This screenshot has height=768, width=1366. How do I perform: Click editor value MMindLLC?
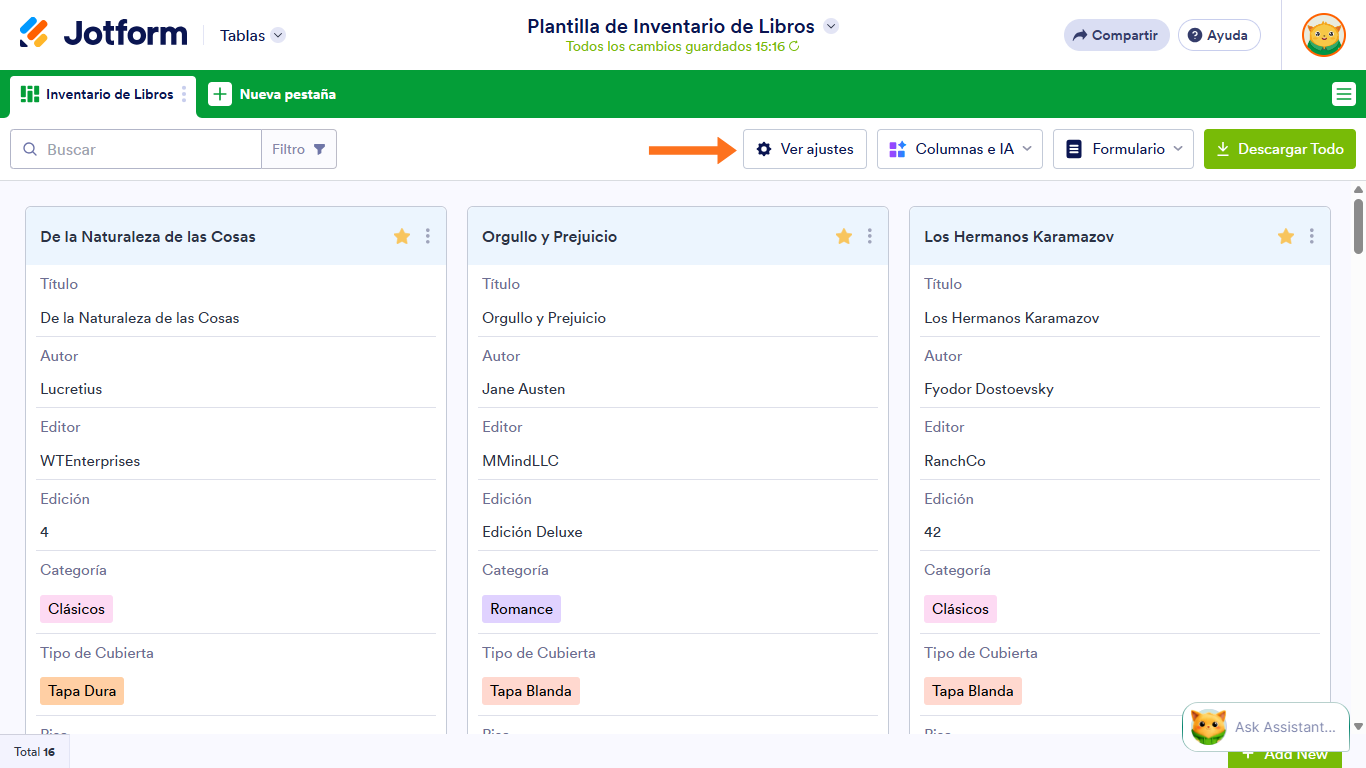520,461
